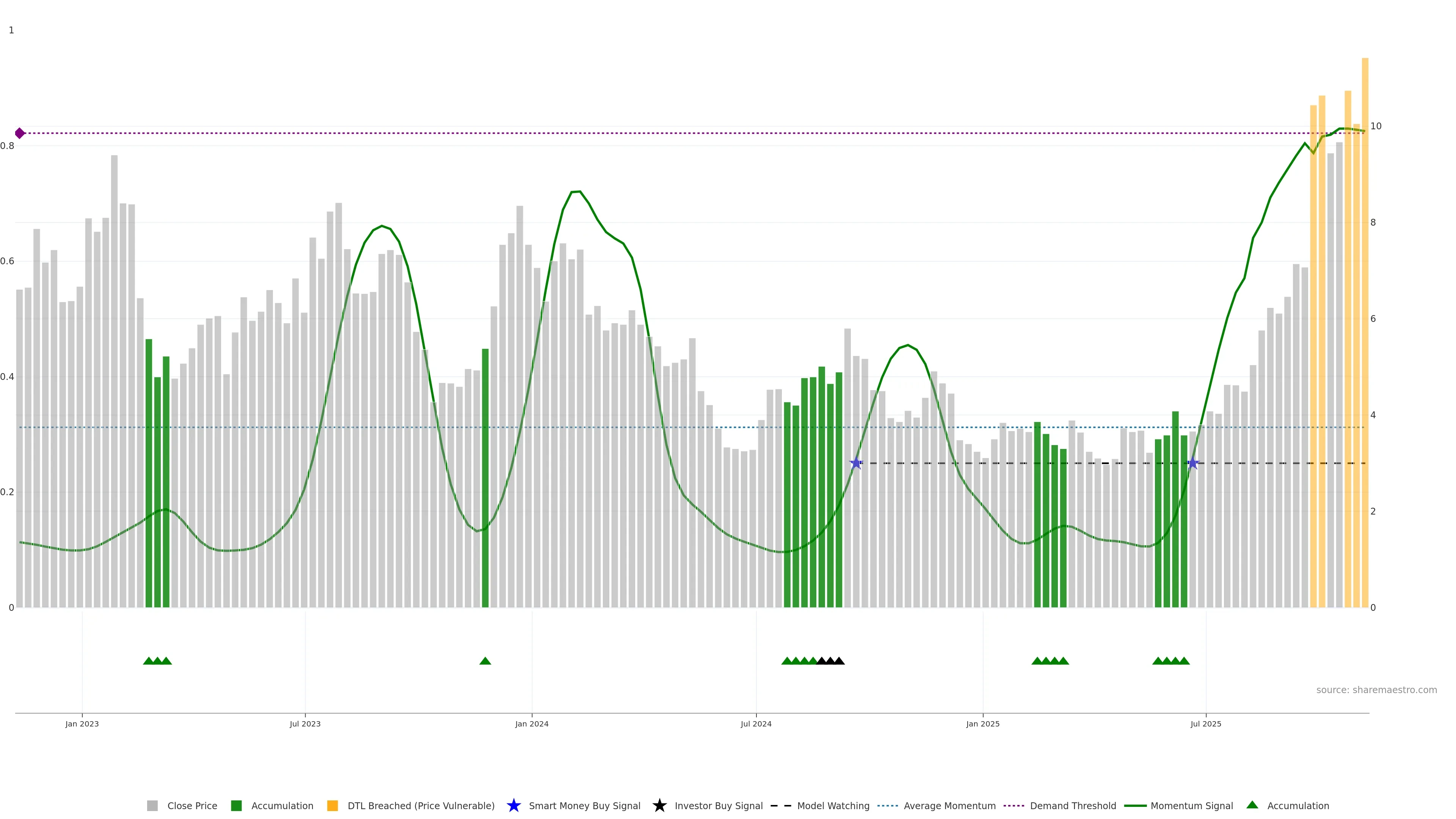Click the Jul 2025 axis label
The width and height of the screenshot is (1456, 819).
coord(1206,724)
